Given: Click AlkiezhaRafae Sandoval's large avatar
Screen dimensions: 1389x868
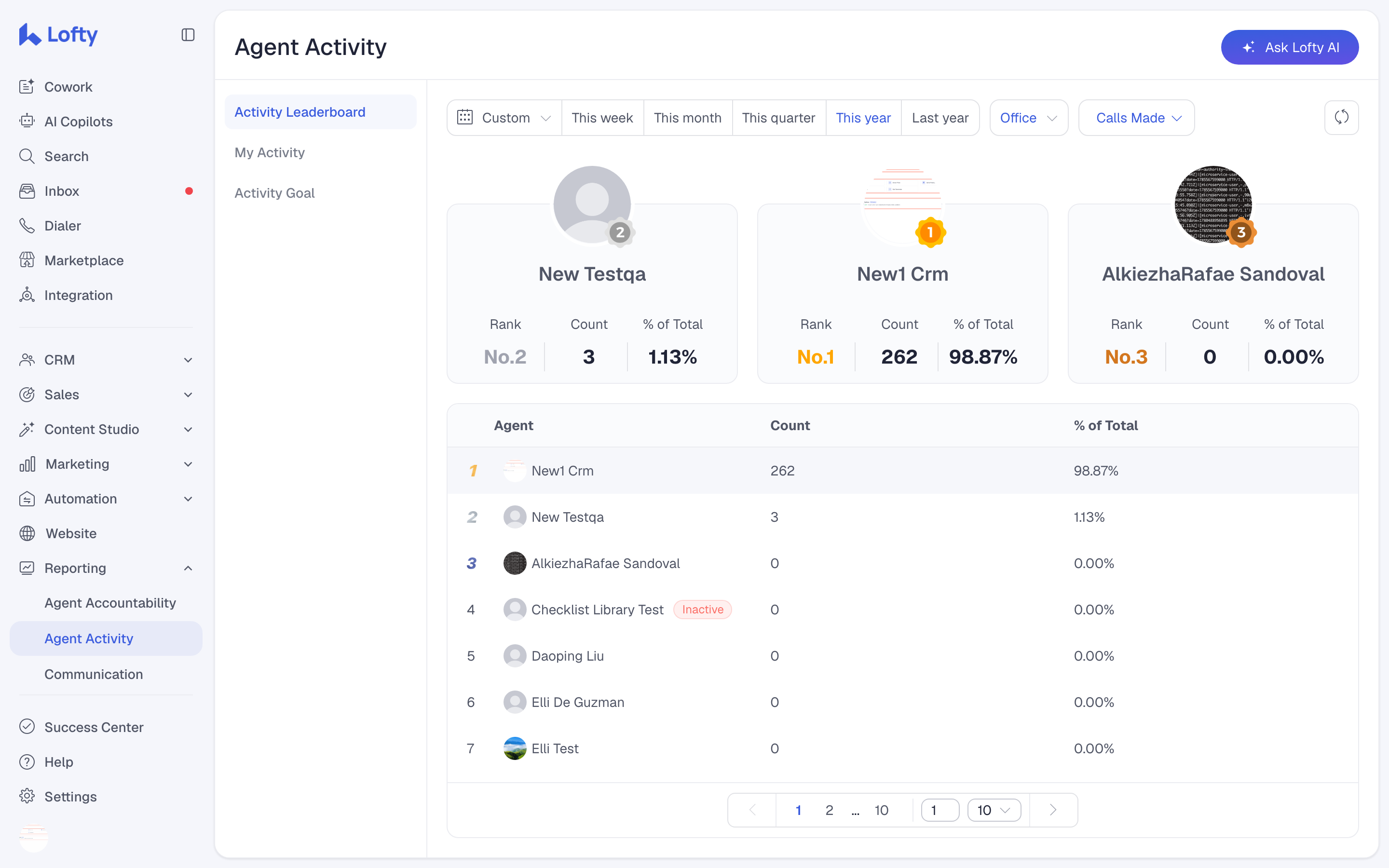Looking at the screenshot, I should (1213, 205).
